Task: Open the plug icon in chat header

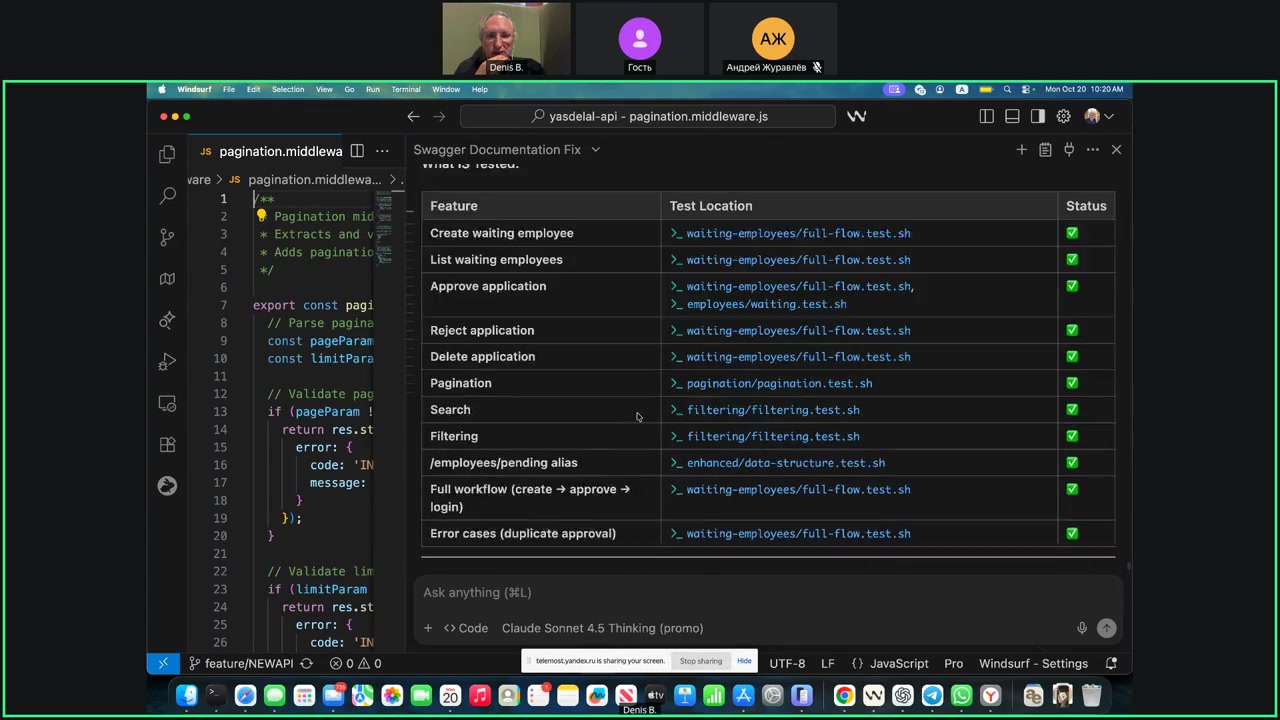Action: [1069, 150]
